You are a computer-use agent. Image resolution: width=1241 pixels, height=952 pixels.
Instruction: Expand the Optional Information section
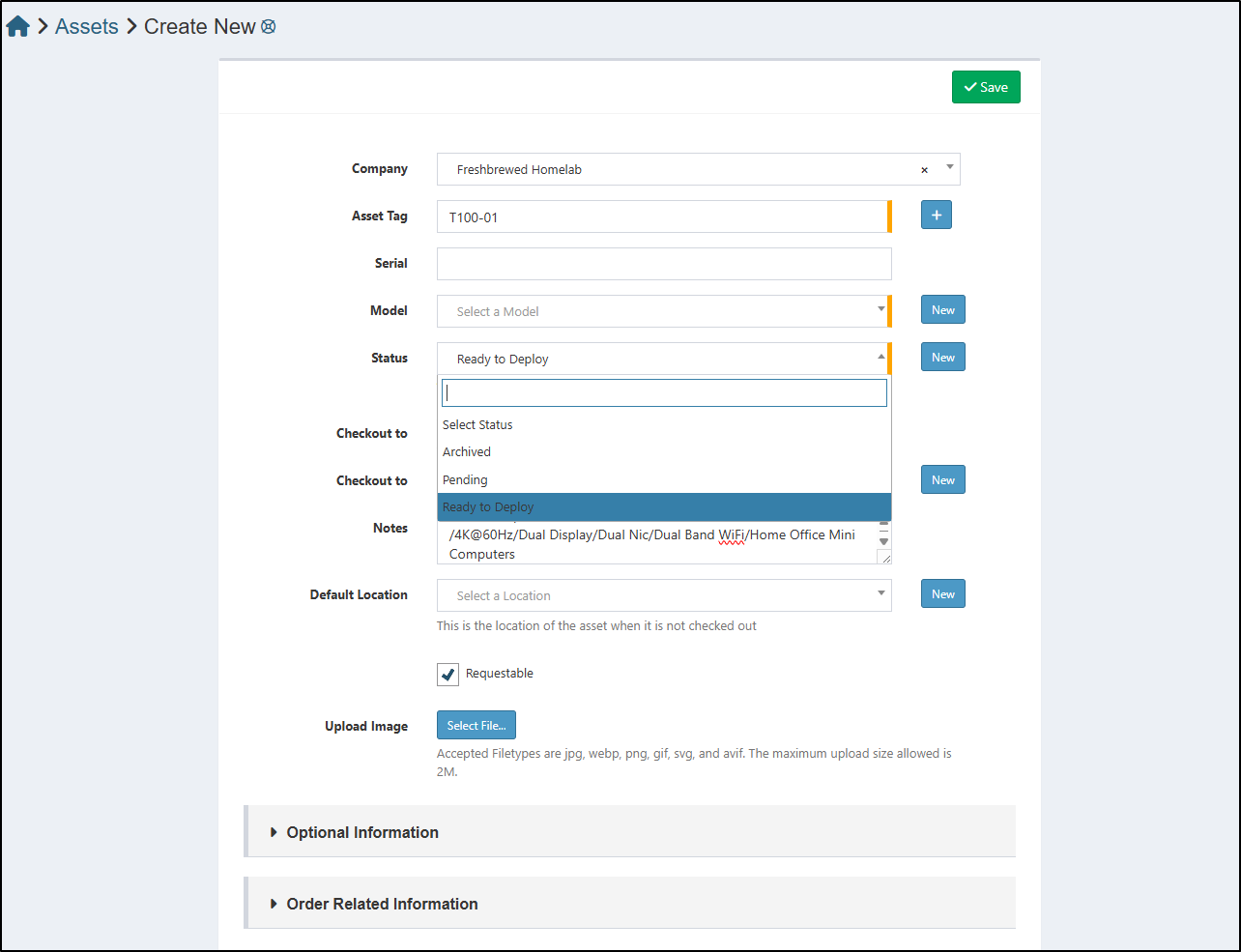coord(361,832)
